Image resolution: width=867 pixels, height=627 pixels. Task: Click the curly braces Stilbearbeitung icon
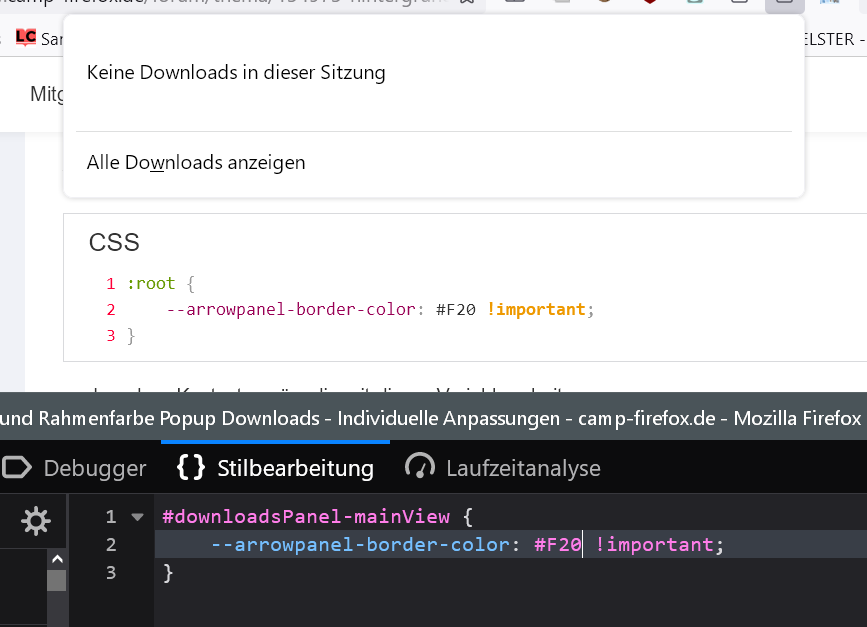point(191,468)
